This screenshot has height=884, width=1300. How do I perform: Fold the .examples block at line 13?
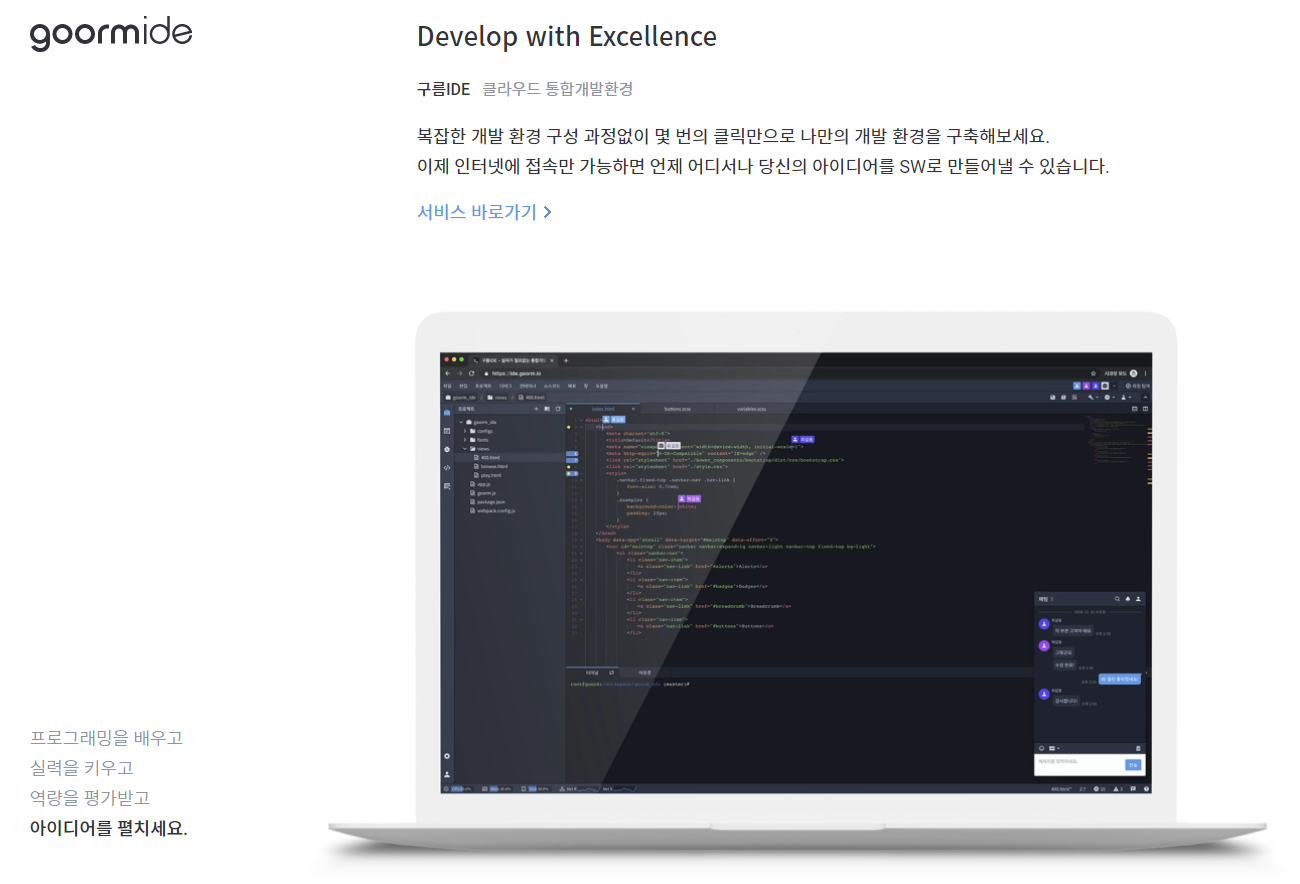coord(581,500)
